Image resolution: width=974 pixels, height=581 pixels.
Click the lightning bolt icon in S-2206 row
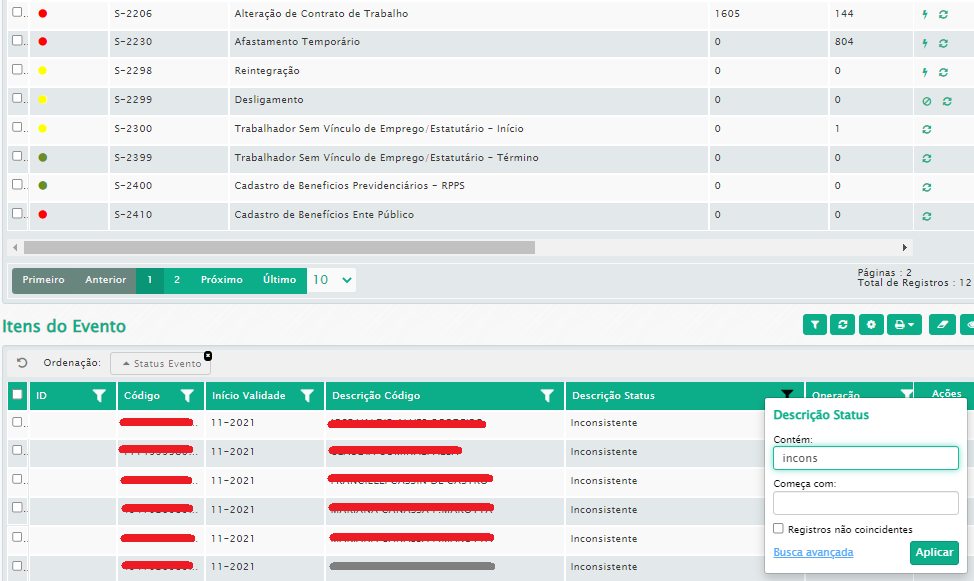925,15
